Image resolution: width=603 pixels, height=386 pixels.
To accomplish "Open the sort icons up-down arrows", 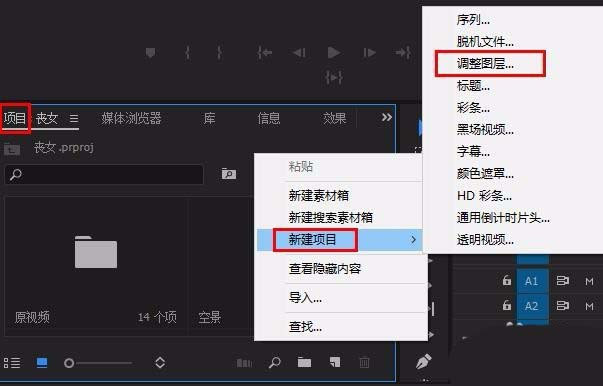I will pyautogui.click(x=160, y=363).
